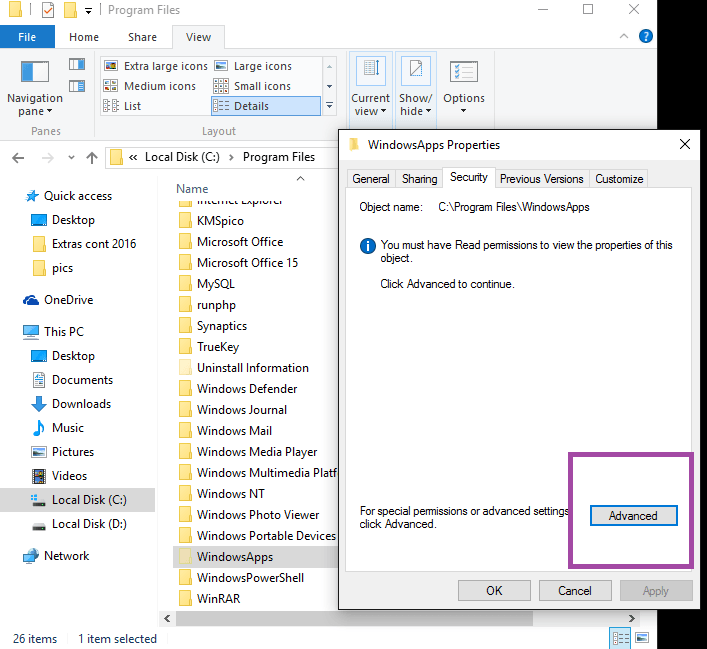Click the horizontal scrollbar left arrow

pos(167,618)
